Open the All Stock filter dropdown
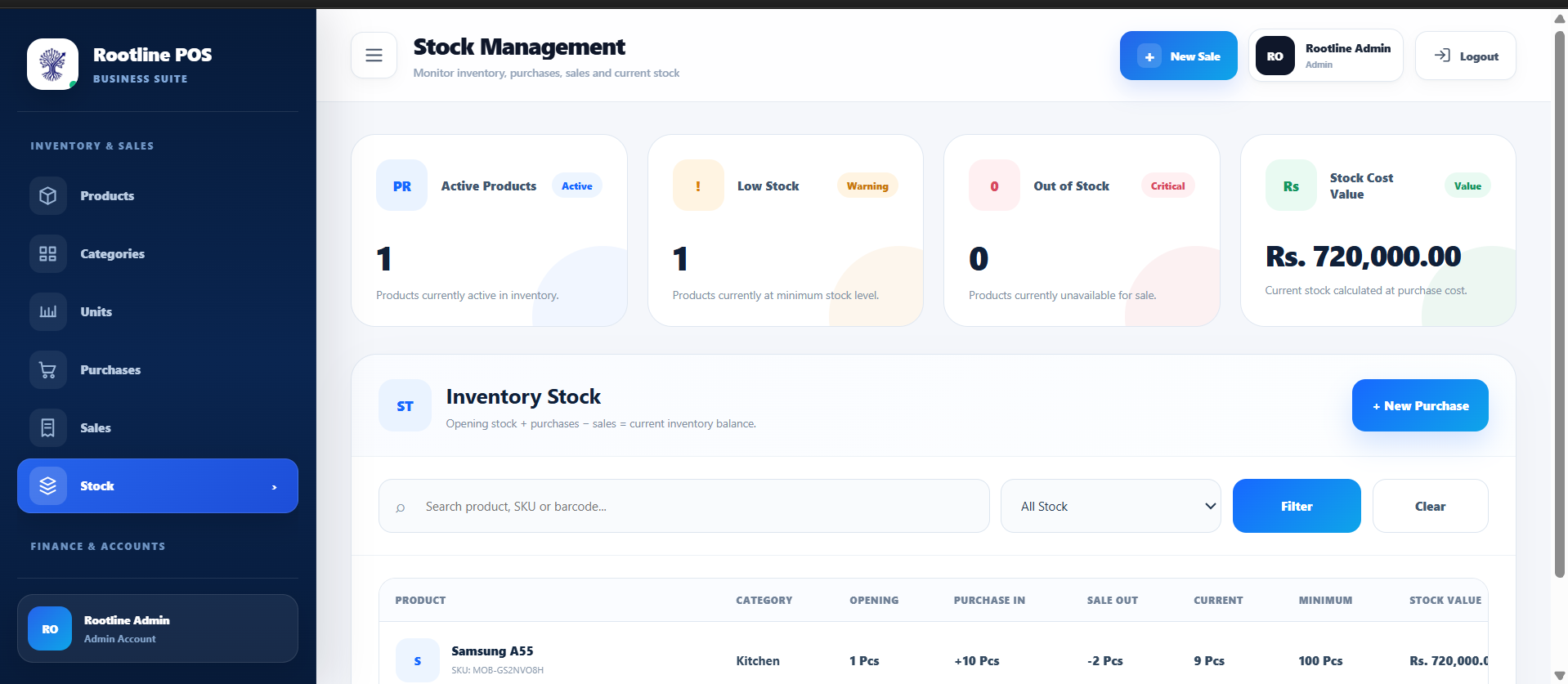The image size is (1568, 684). point(1111,506)
